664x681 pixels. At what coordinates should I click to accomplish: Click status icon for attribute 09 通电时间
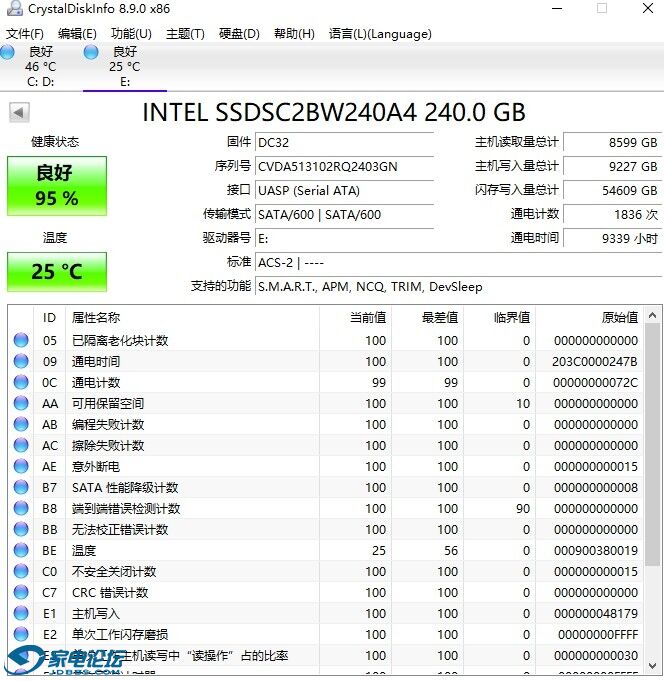point(21,361)
